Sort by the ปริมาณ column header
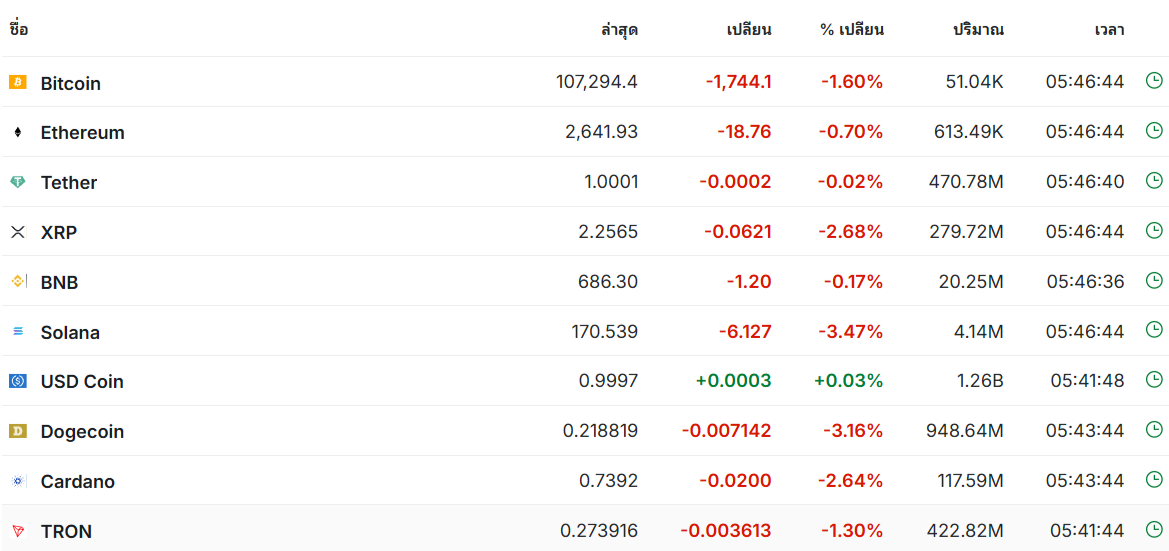Screen dimensions: 1169x551 (x=978, y=30)
